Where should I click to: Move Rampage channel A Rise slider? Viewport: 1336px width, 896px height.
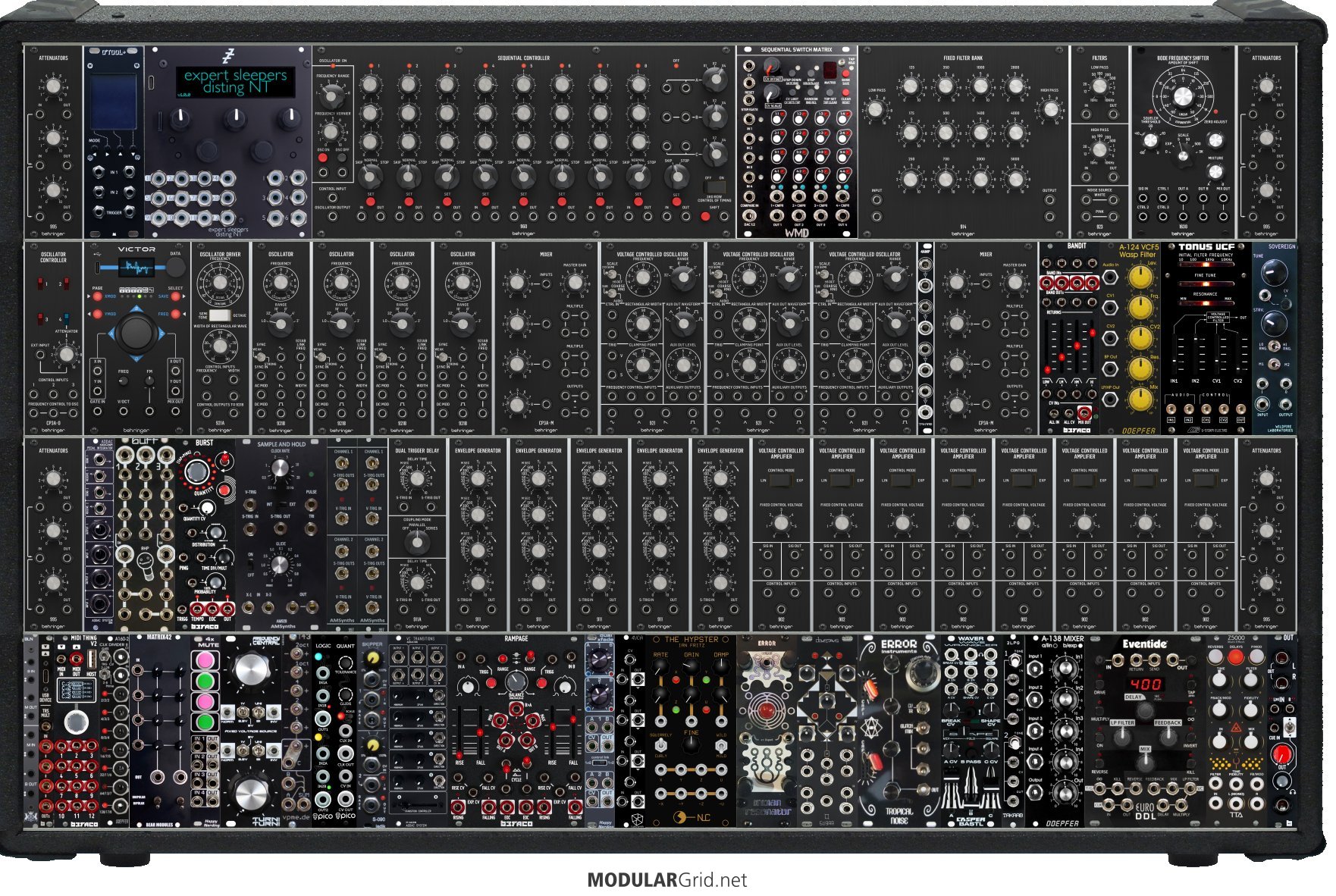pos(460,732)
